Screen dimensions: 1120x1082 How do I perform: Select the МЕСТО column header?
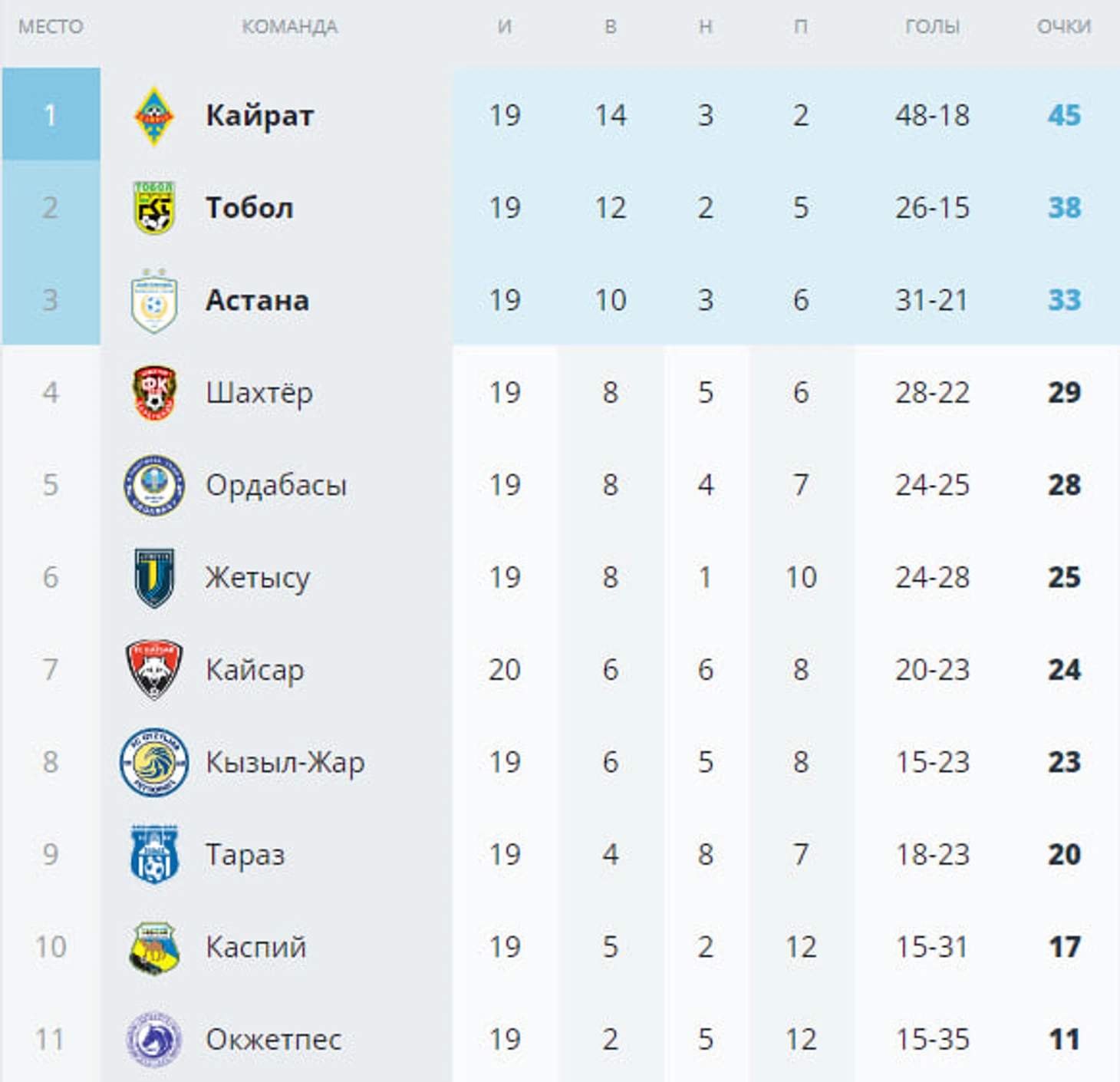[x=51, y=27]
